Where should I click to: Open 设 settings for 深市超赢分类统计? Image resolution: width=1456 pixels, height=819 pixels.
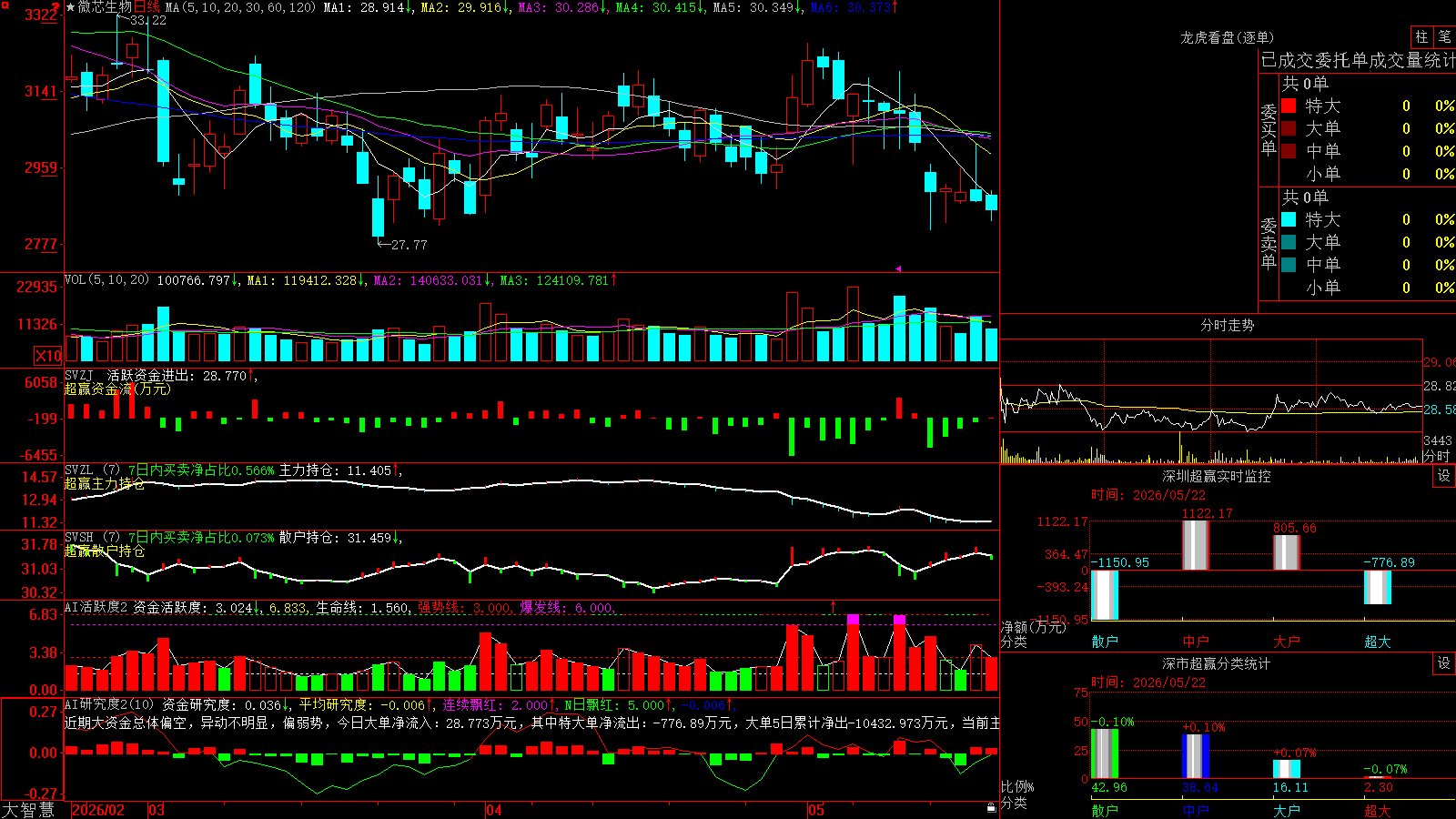pyautogui.click(x=1444, y=663)
